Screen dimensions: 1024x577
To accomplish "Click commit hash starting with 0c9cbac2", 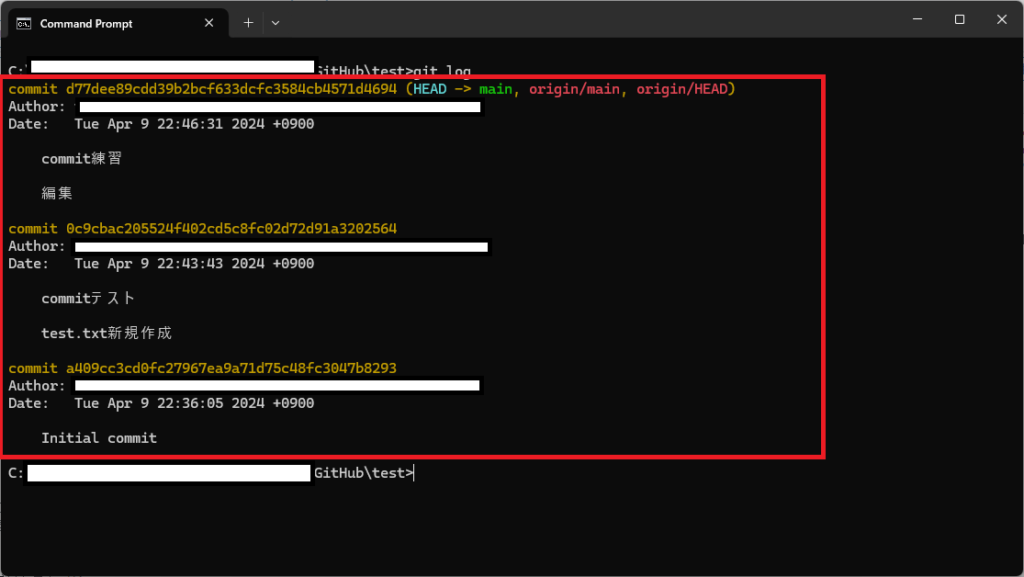I will (x=231, y=228).
